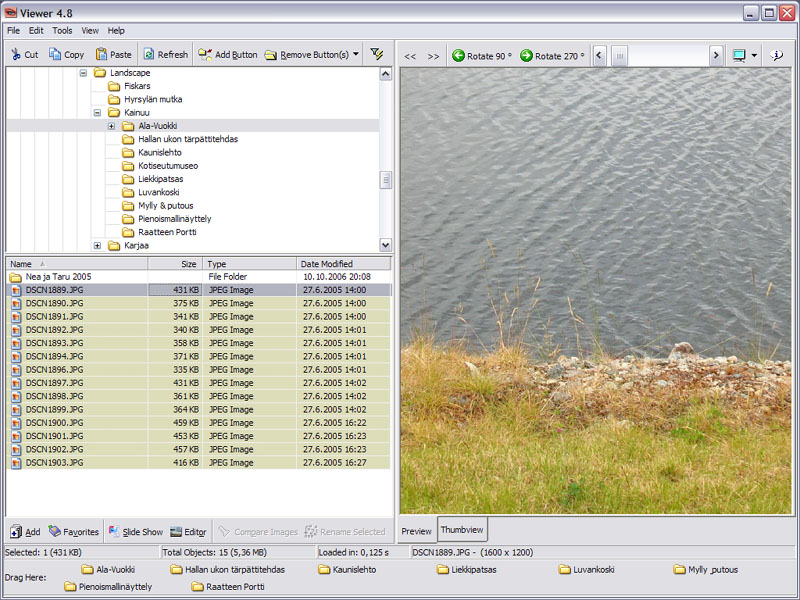Click the zoom slider thumb
Image resolution: width=800 pixels, height=600 pixels.
(619, 56)
